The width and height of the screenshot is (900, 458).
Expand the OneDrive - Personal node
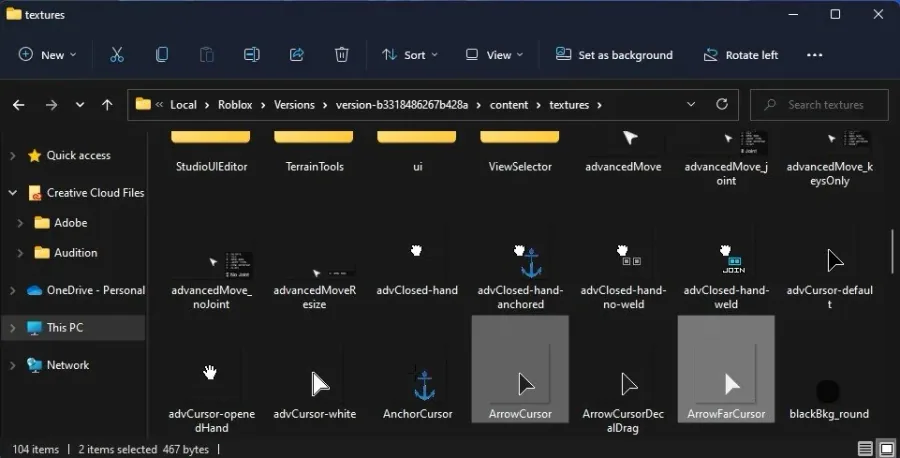(x=12, y=290)
